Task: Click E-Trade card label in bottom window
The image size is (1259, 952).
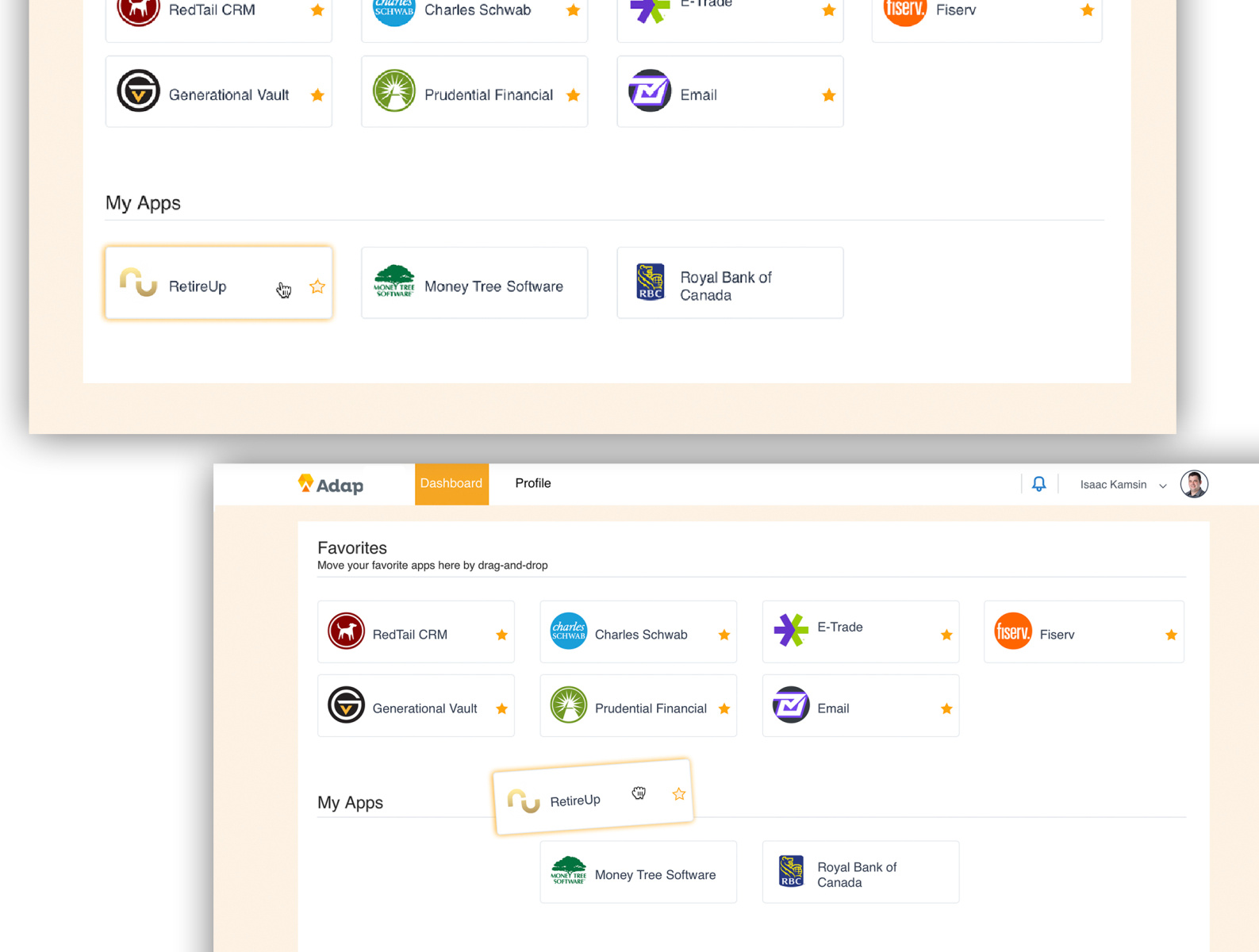Action: [840, 627]
